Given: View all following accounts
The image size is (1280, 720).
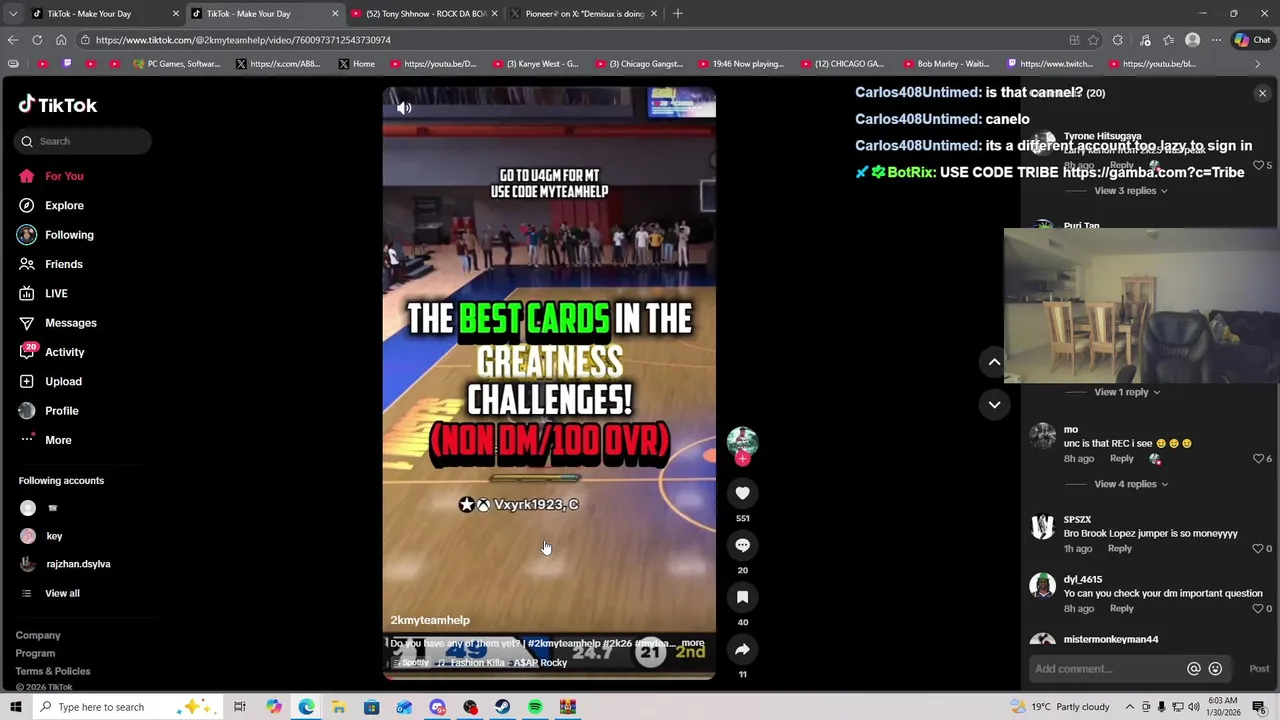Looking at the screenshot, I should 62,593.
